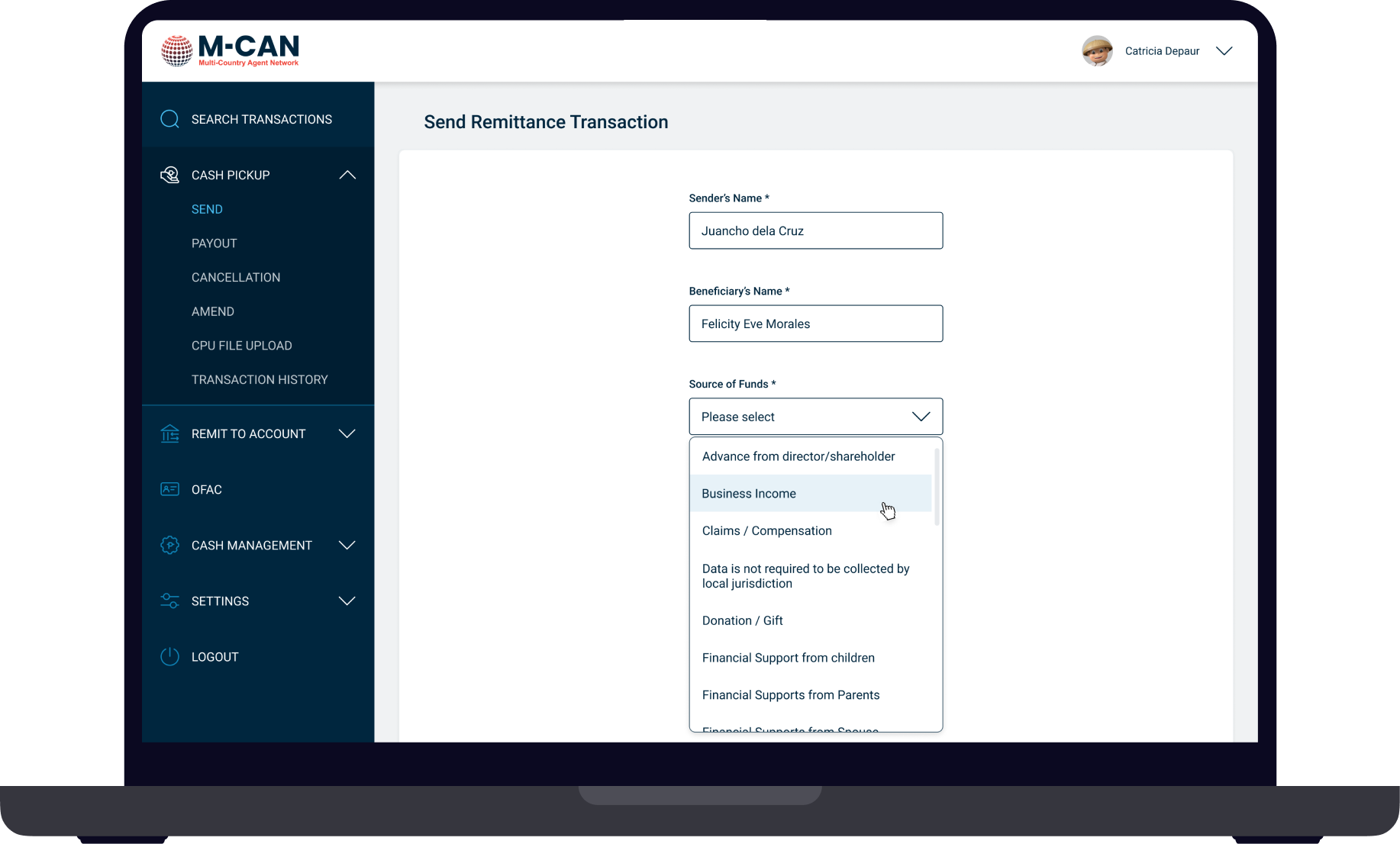The image size is (1400, 844).
Task: Expand the Cash Management submenu chevron
Action: (347, 545)
